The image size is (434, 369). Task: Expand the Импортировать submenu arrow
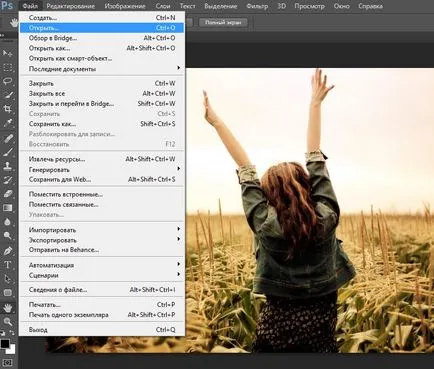179,229
